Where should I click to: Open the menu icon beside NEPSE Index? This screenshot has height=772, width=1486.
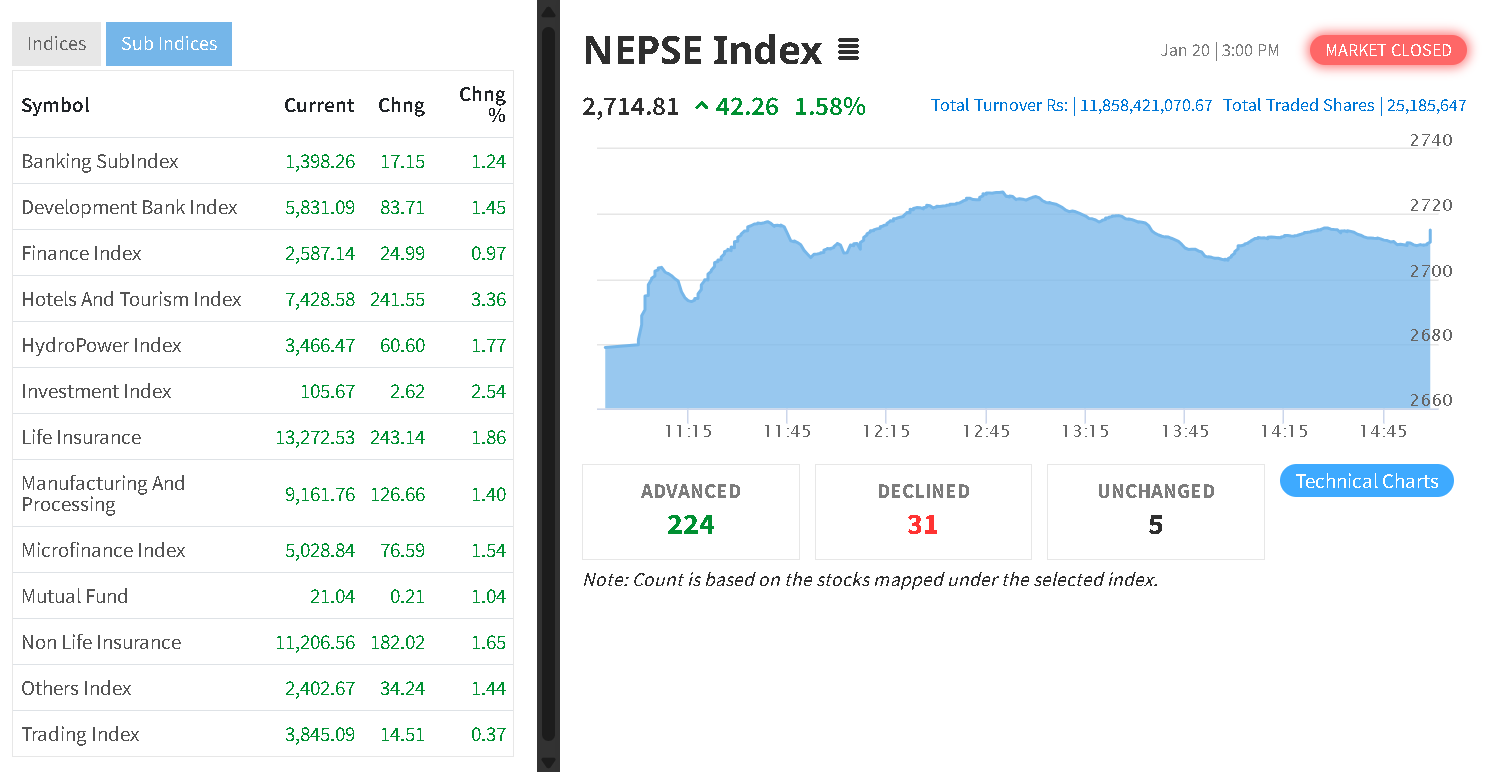(848, 50)
